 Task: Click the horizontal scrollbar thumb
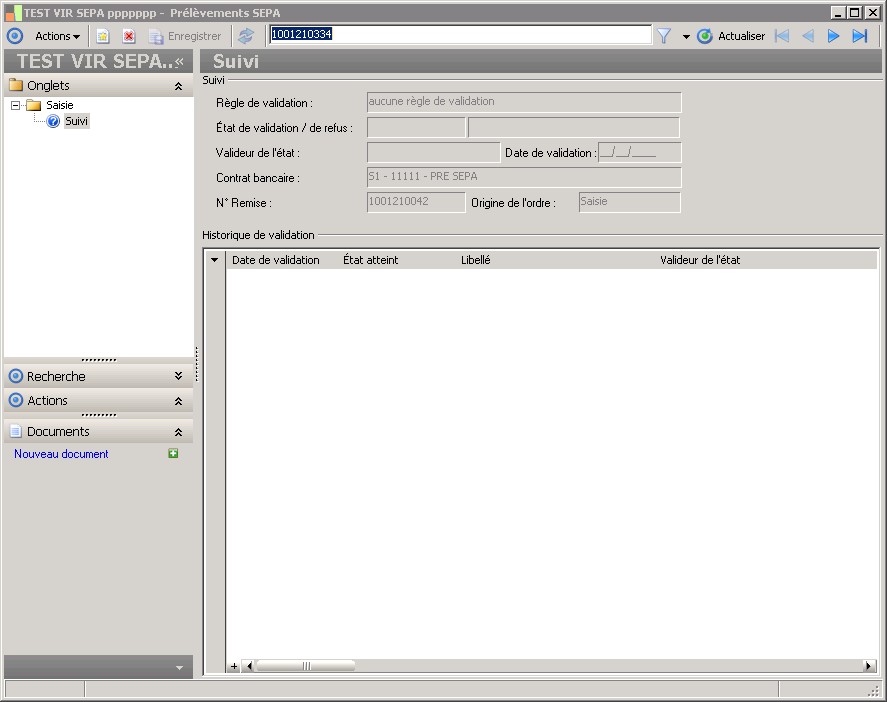click(x=305, y=666)
